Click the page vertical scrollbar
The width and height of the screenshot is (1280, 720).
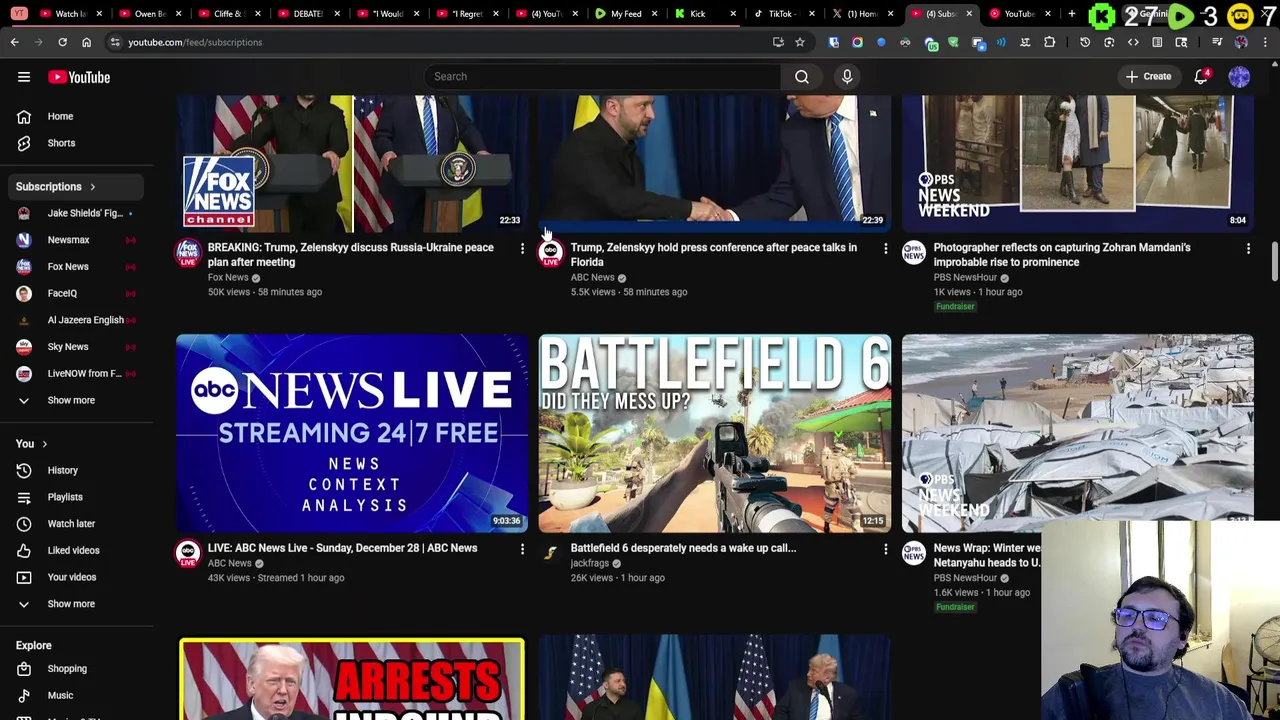1274,260
